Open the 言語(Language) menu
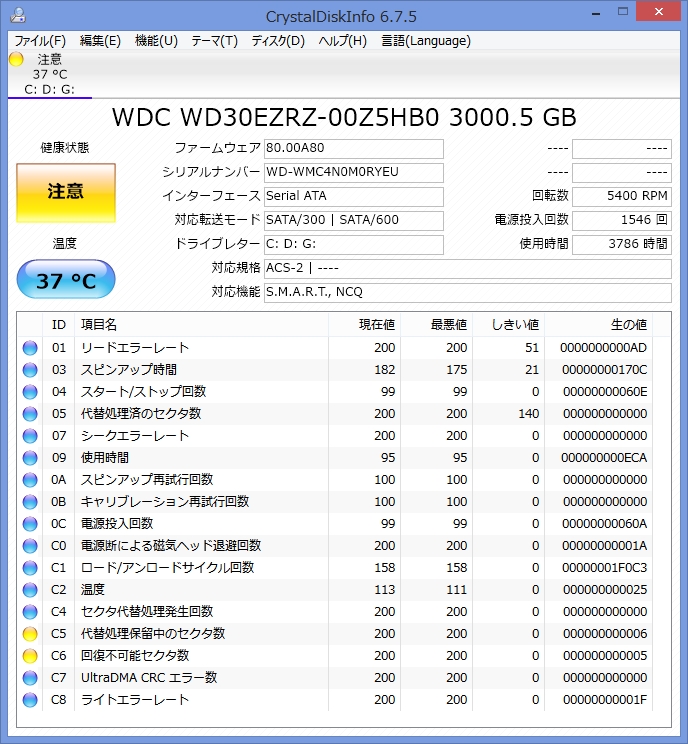This screenshot has height=744, width=688. [x=426, y=41]
